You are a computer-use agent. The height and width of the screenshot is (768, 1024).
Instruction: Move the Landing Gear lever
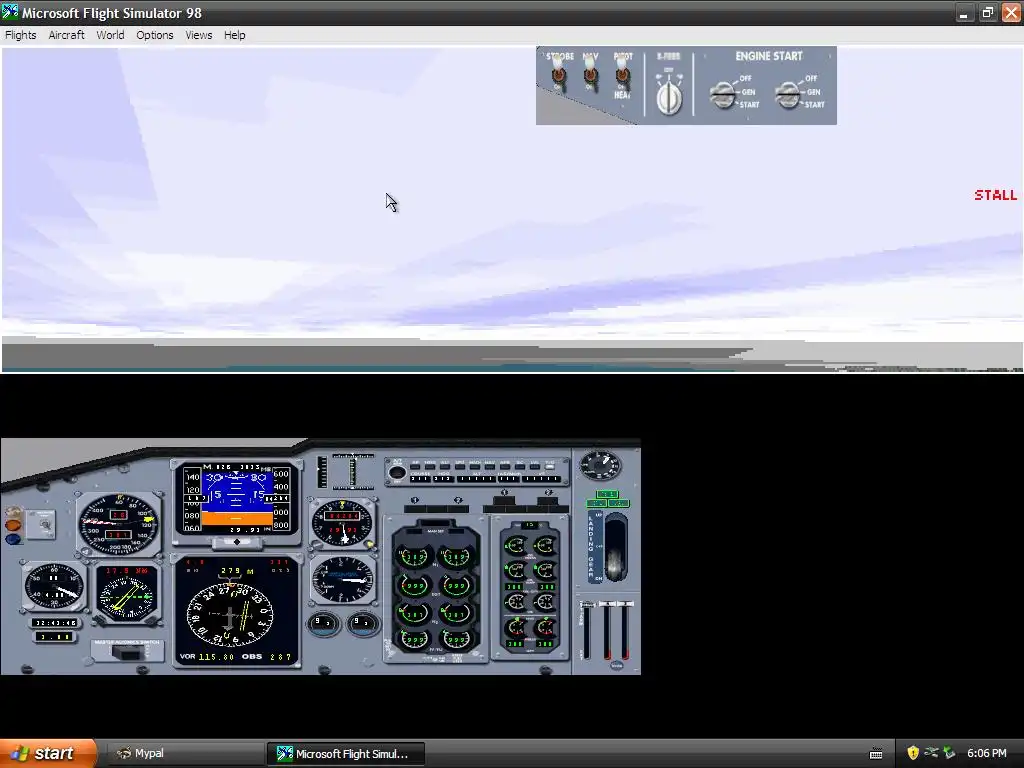(615, 547)
